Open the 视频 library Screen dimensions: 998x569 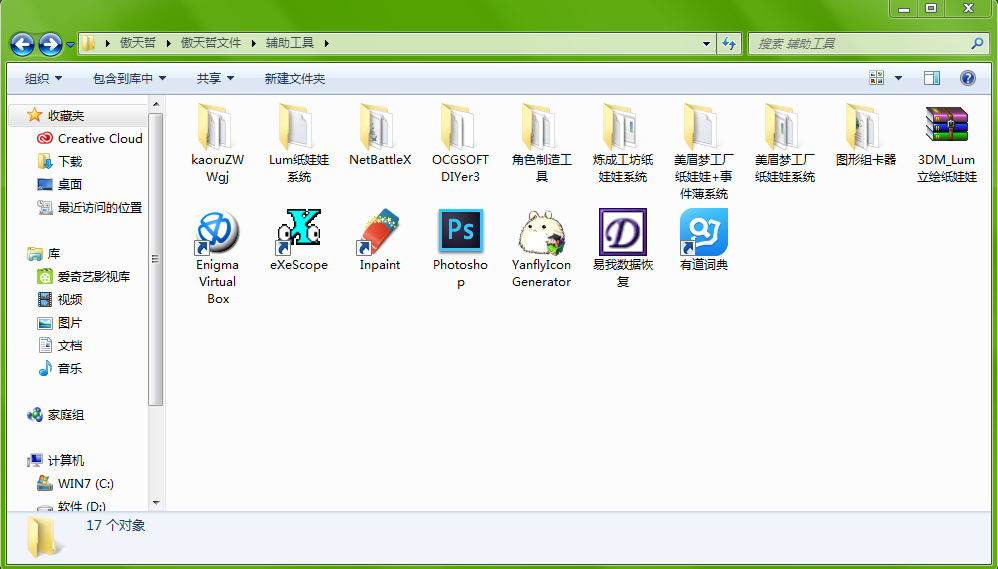60,299
